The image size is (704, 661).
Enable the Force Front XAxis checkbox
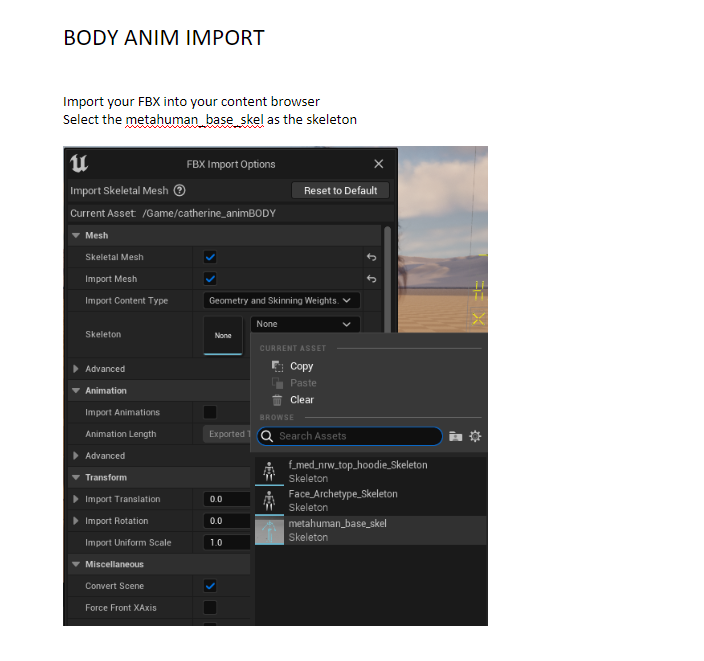point(210,608)
